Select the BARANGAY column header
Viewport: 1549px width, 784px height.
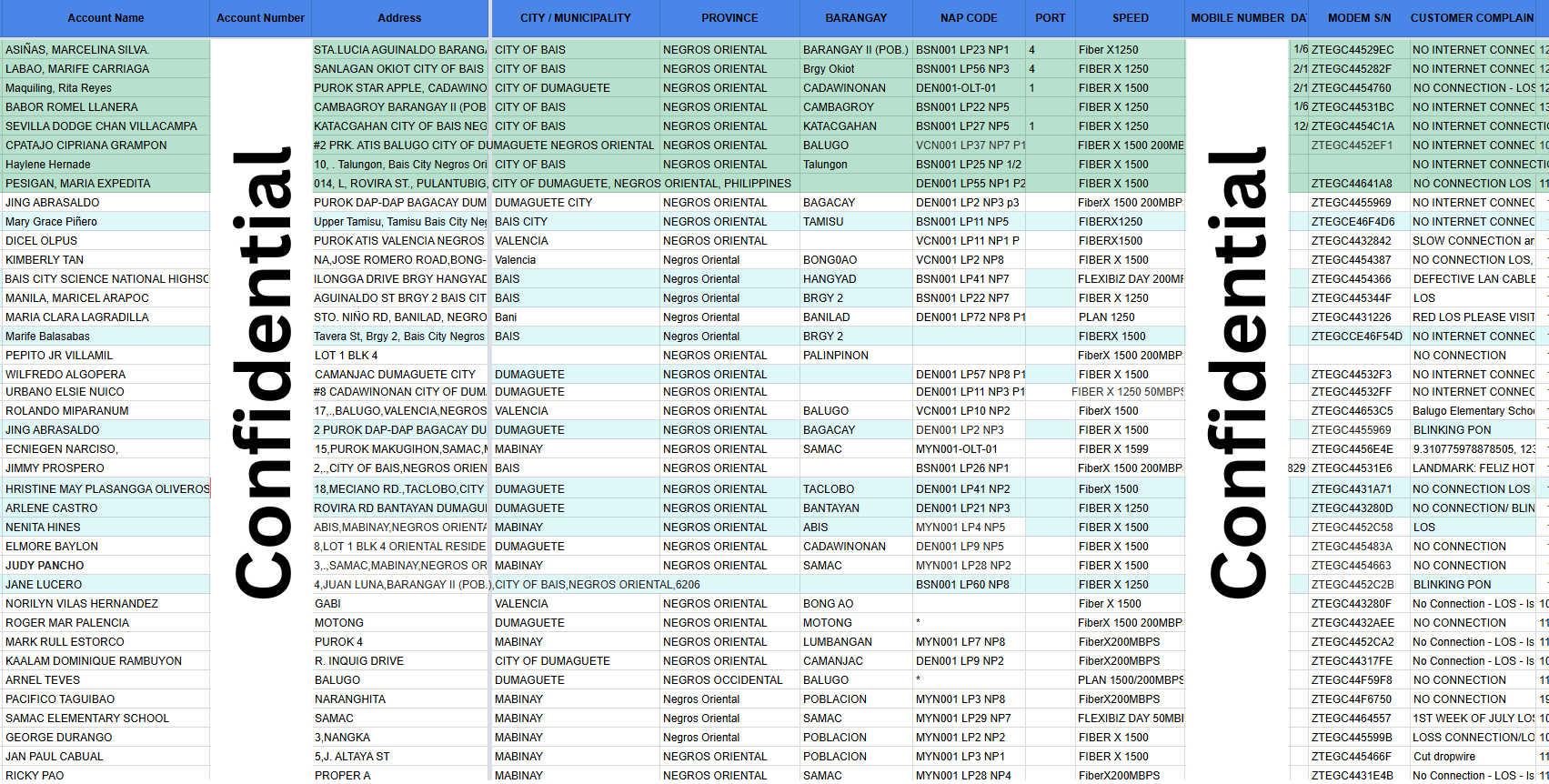coord(856,18)
